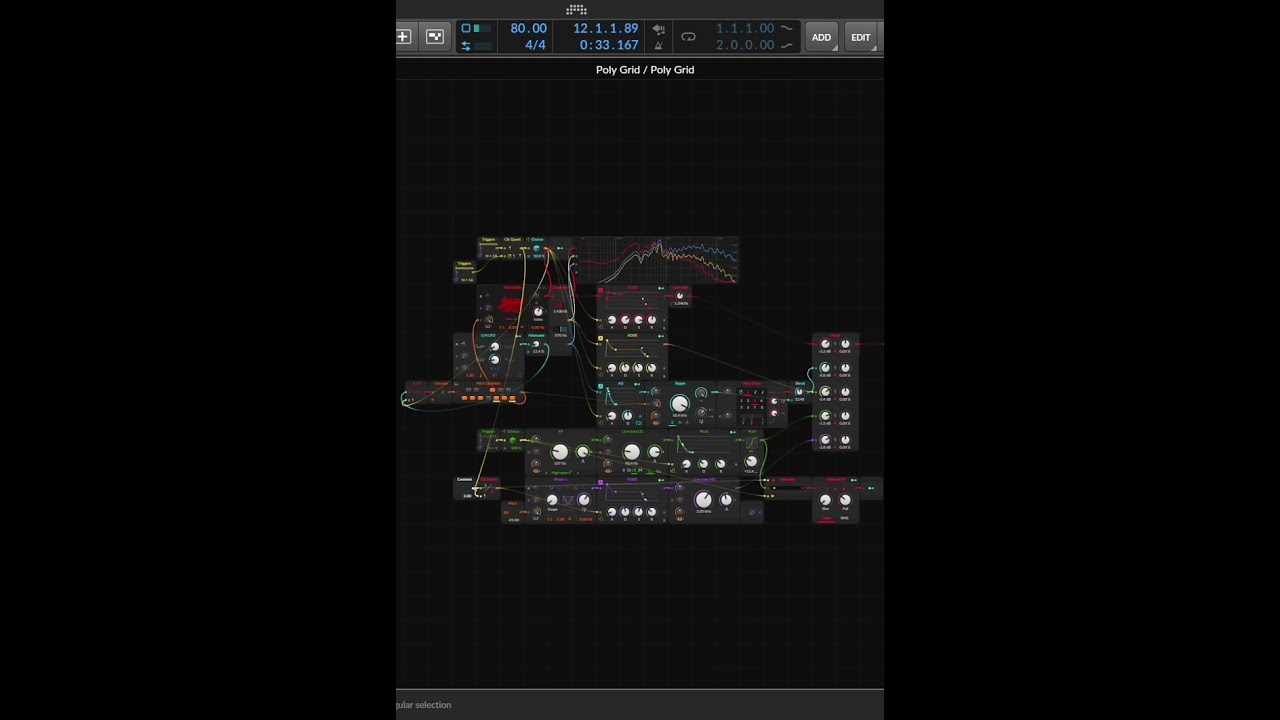Open the EDIT dropdown button

click(x=861, y=37)
